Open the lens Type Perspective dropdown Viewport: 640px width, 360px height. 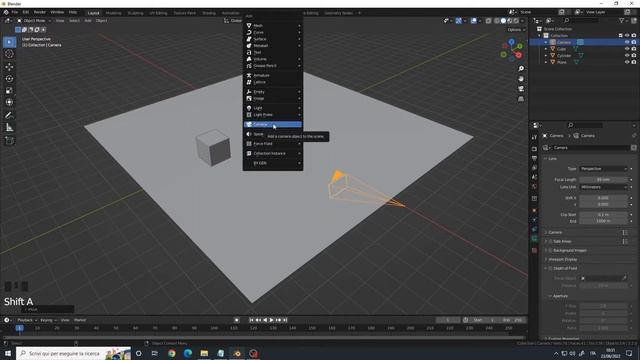(603, 169)
